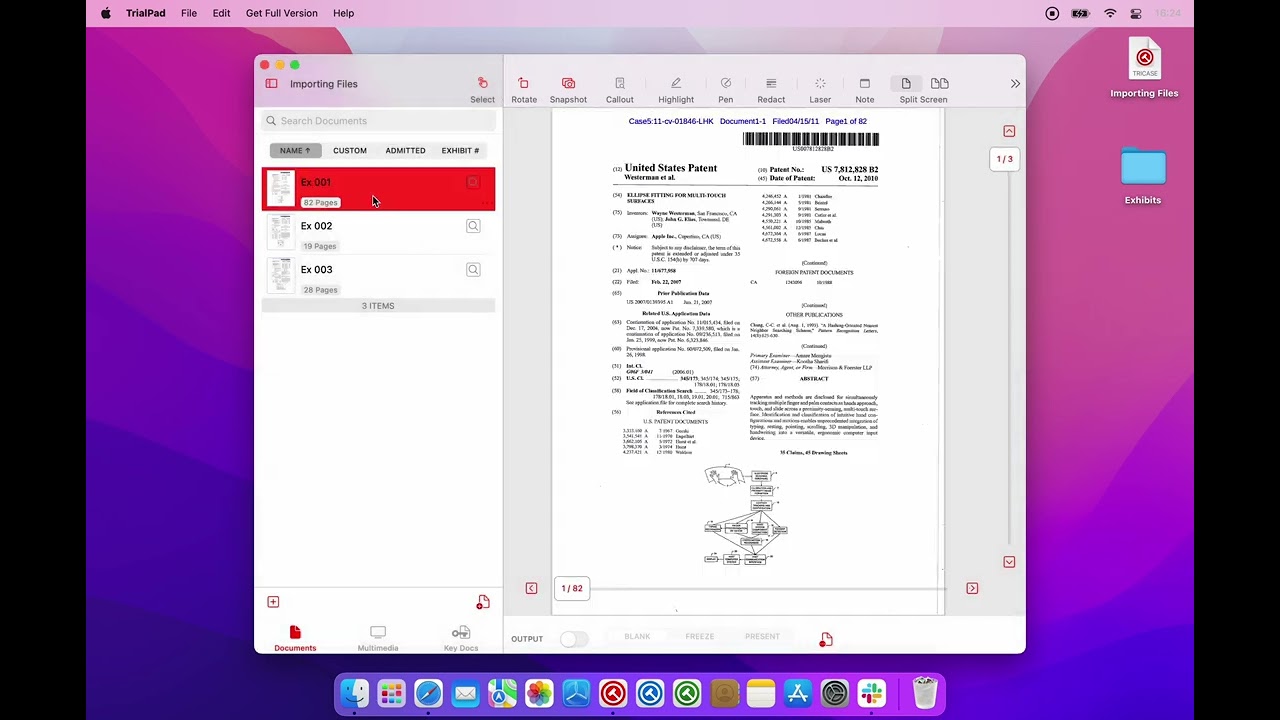
Task: Open the TrialPad menu
Action: 146,13
